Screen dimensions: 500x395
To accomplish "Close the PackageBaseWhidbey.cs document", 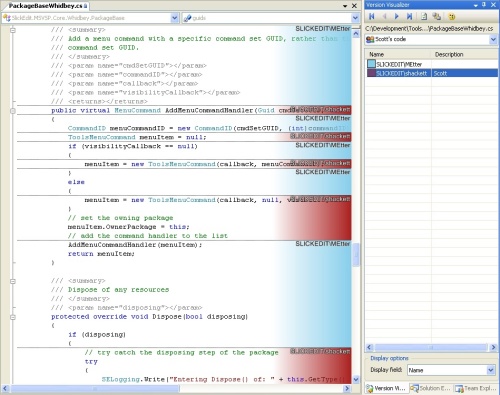I will 354,6.
